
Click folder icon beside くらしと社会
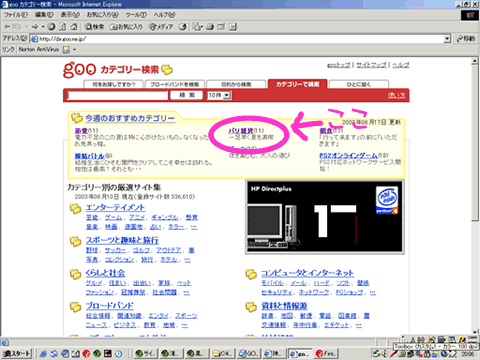pyautogui.click(x=75, y=274)
